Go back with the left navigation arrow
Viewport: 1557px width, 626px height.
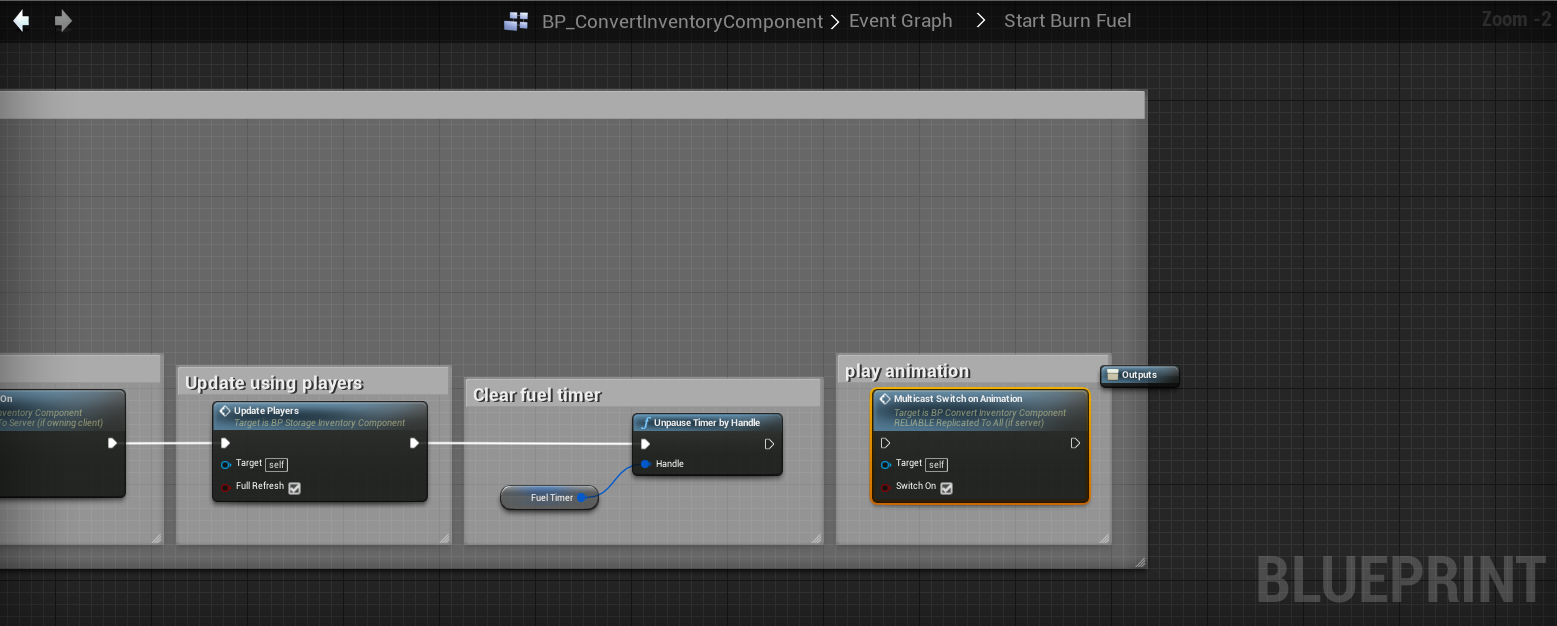click(21, 20)
